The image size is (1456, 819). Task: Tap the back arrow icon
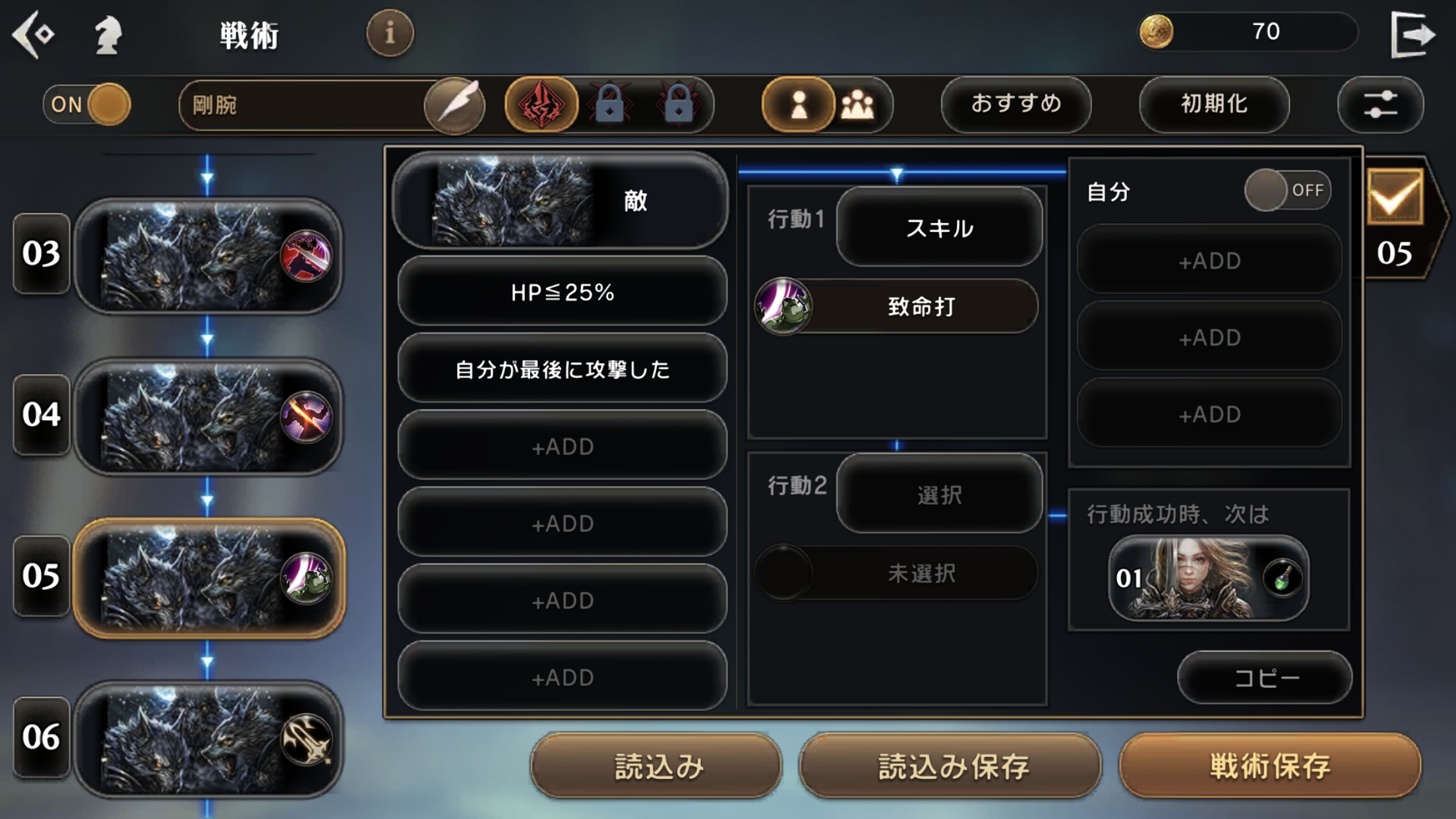coord(33,34)
